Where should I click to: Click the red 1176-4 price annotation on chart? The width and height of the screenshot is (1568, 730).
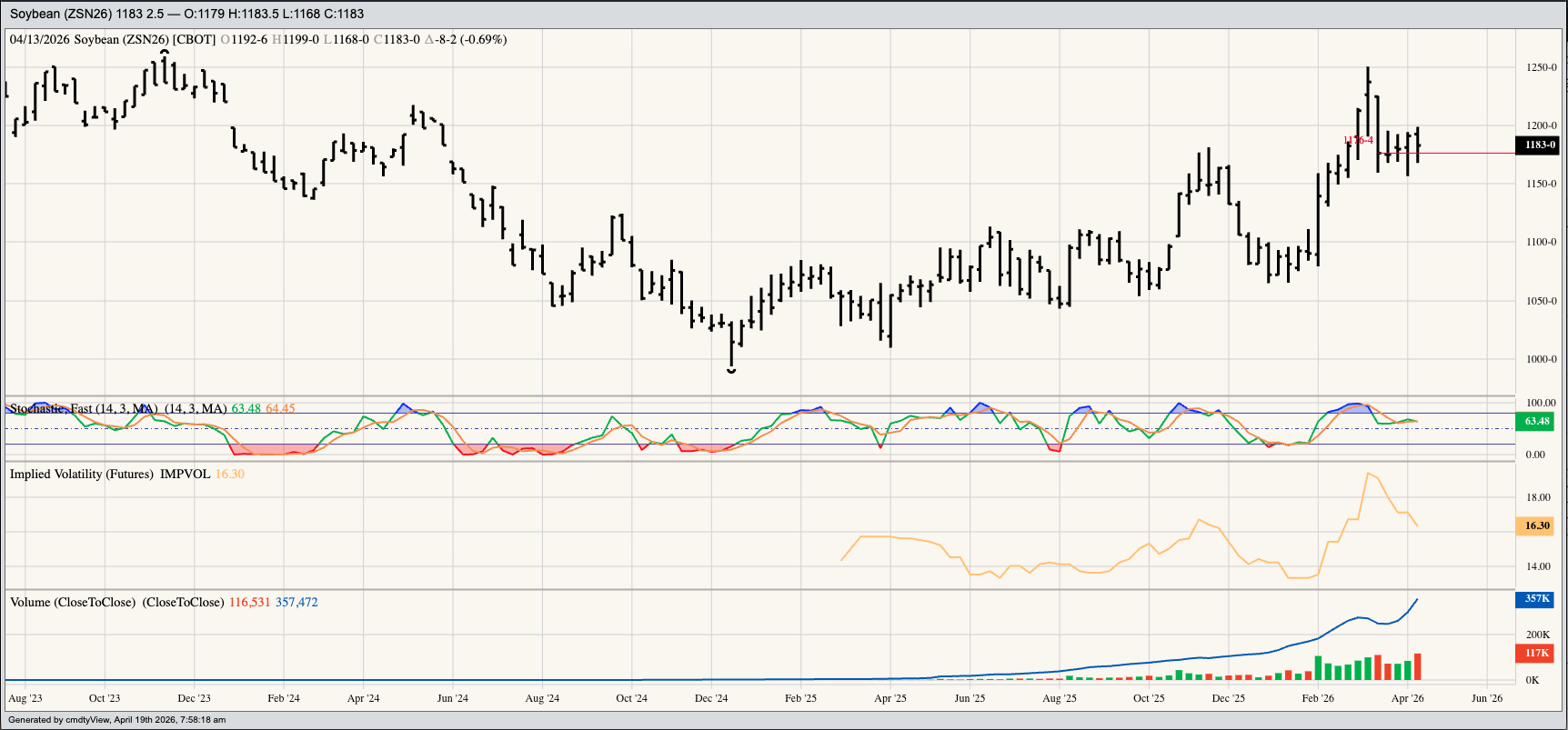[x=1358, y=140]
